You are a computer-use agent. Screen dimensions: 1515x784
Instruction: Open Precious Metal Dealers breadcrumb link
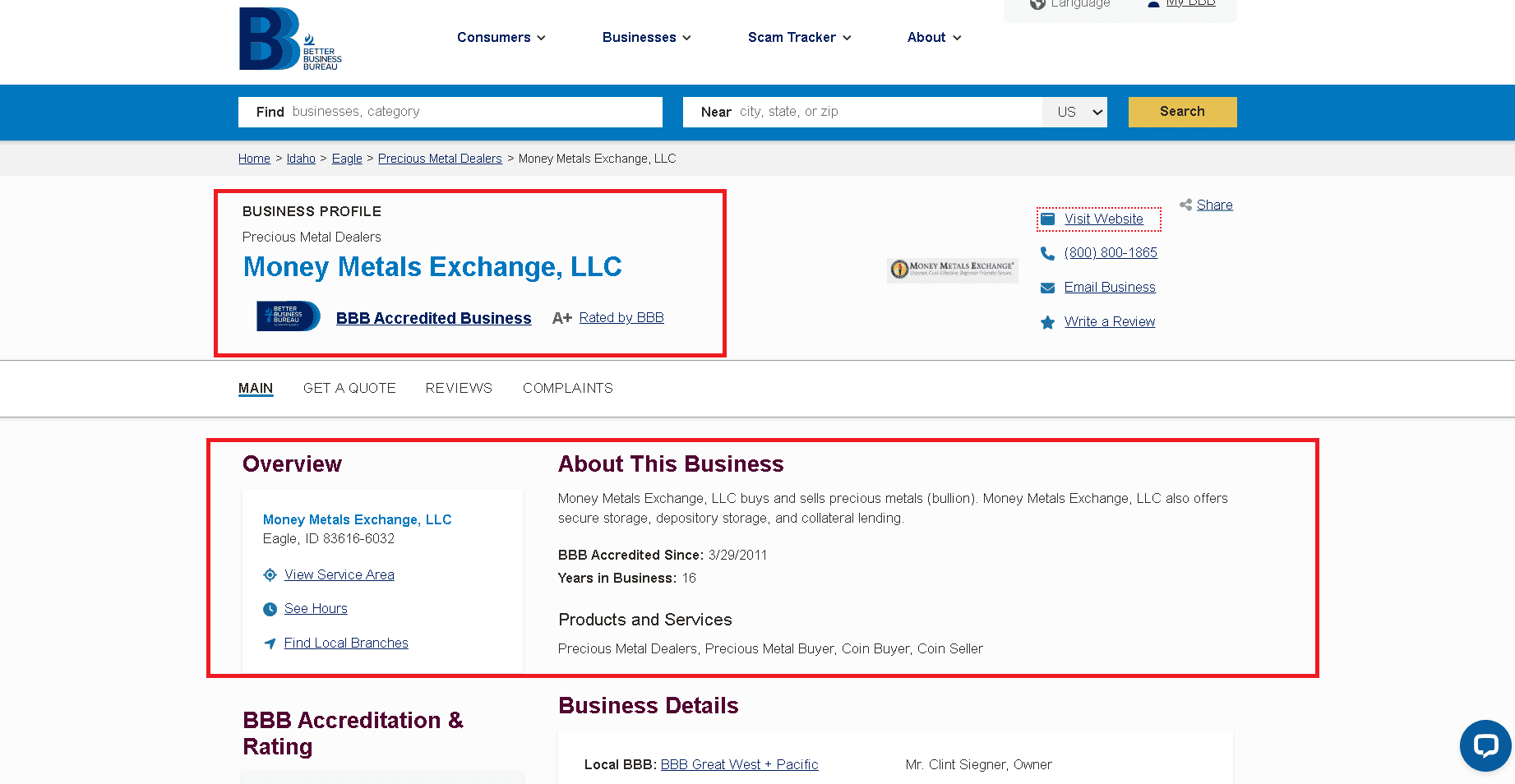coord(440,159)
